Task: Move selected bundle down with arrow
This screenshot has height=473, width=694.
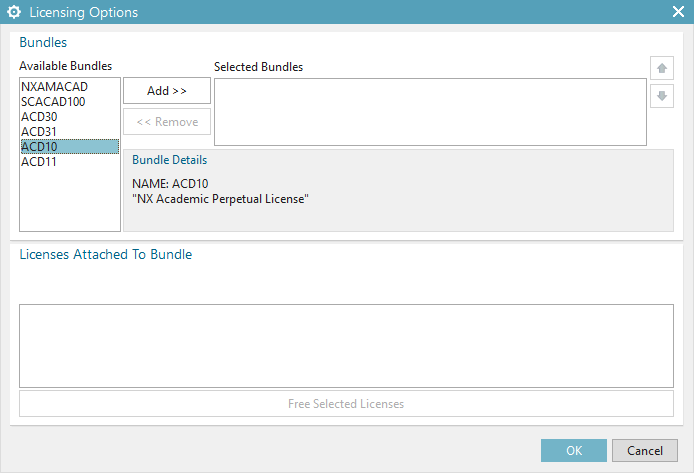Action: tap(660, 96)
